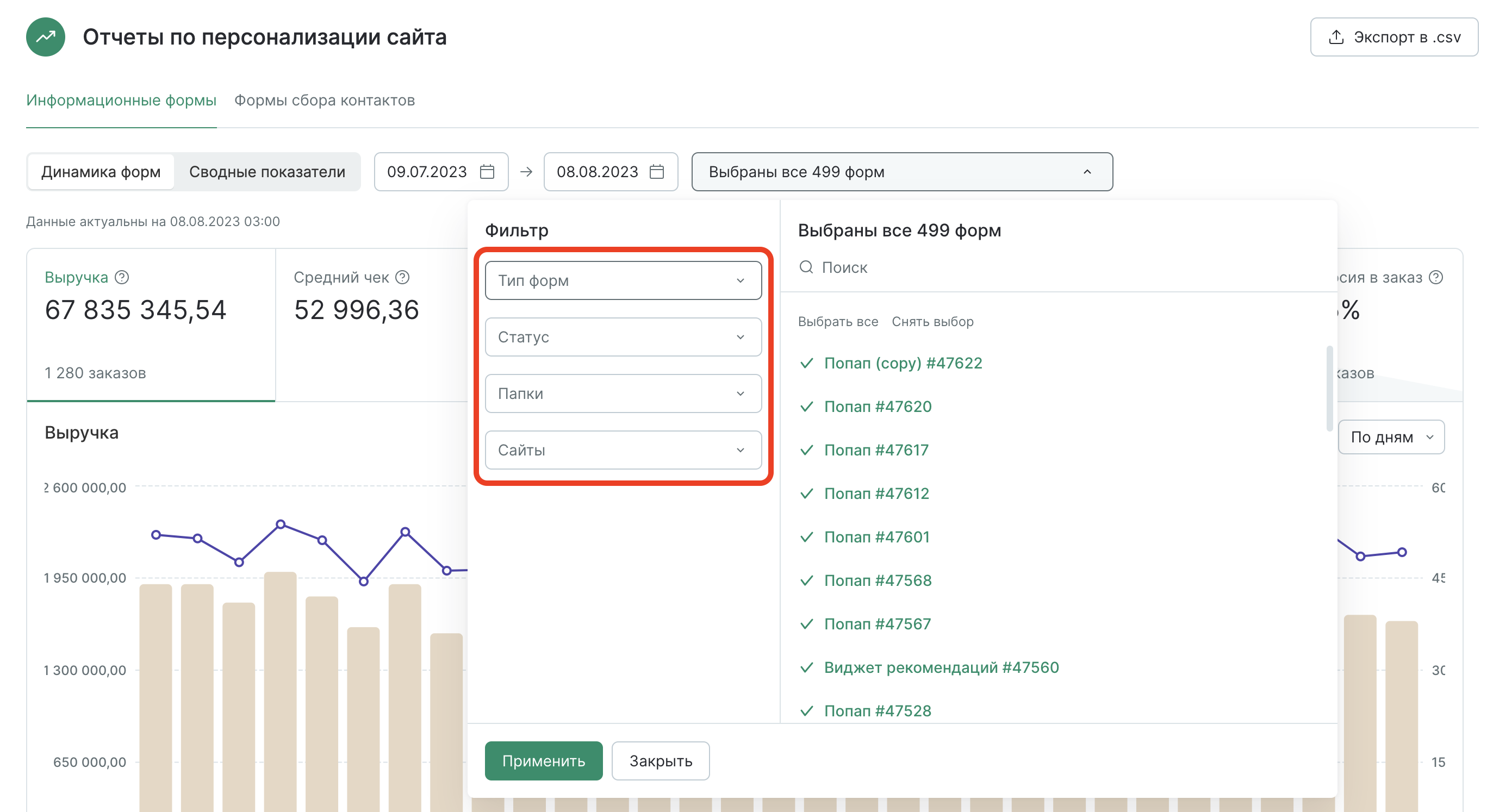Open the Статус filter dropdown
This screenshot has width=1493, height=812.
[623, 337]
